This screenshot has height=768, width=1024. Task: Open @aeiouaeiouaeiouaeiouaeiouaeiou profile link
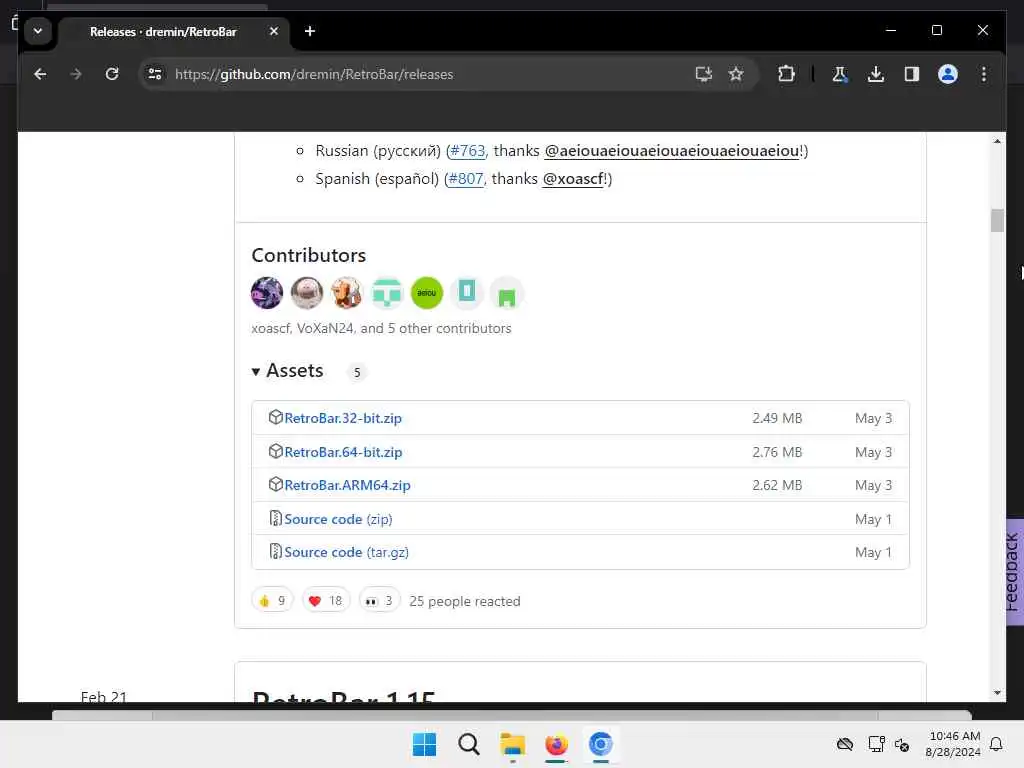[671, 151]
